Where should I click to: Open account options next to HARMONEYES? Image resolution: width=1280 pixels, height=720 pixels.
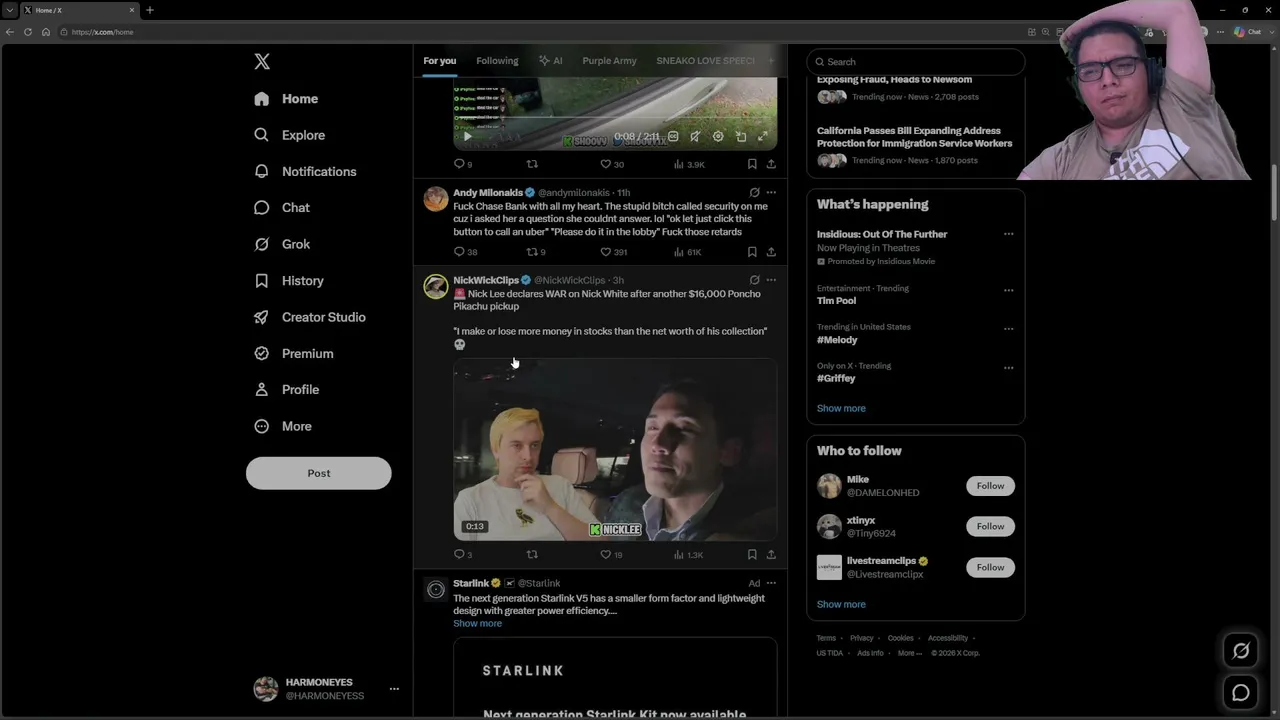[394, 689]
